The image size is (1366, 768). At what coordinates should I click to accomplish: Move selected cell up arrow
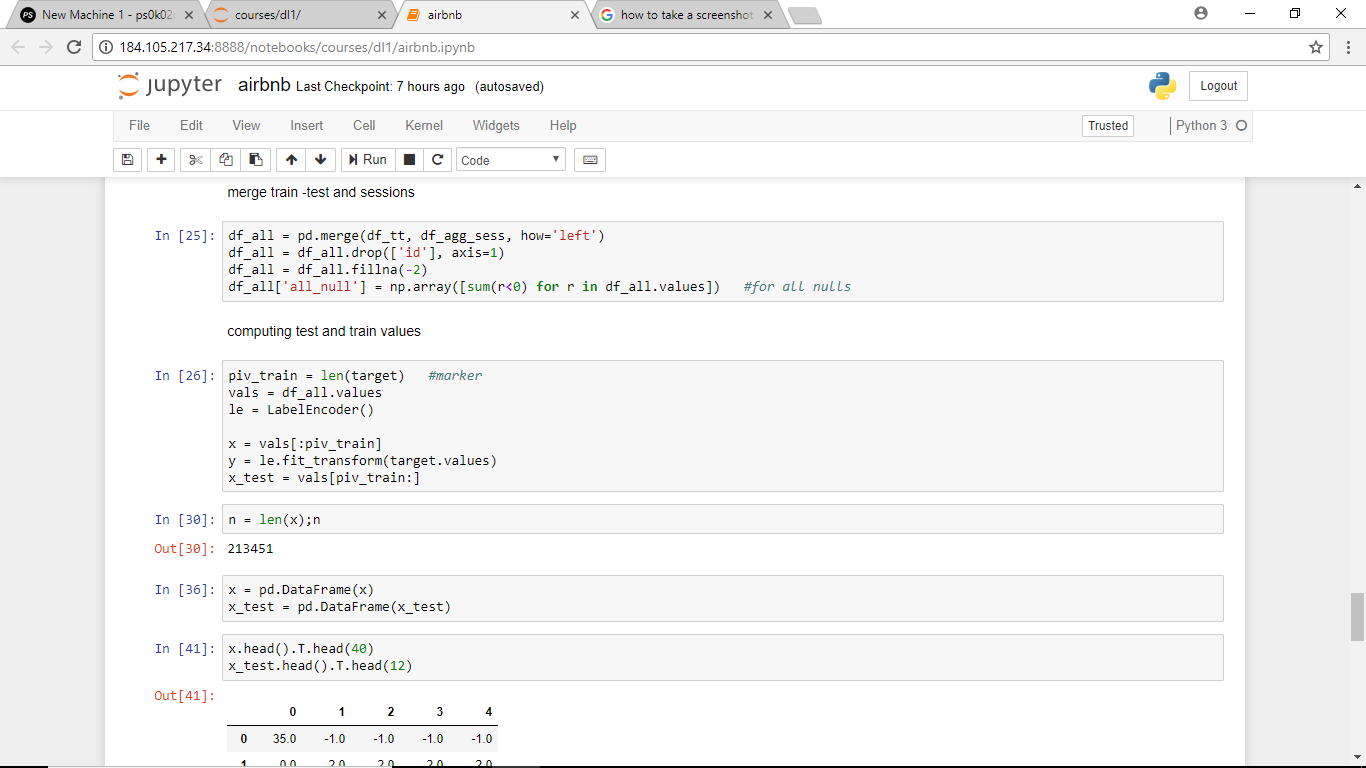click(x=291, y=160)
